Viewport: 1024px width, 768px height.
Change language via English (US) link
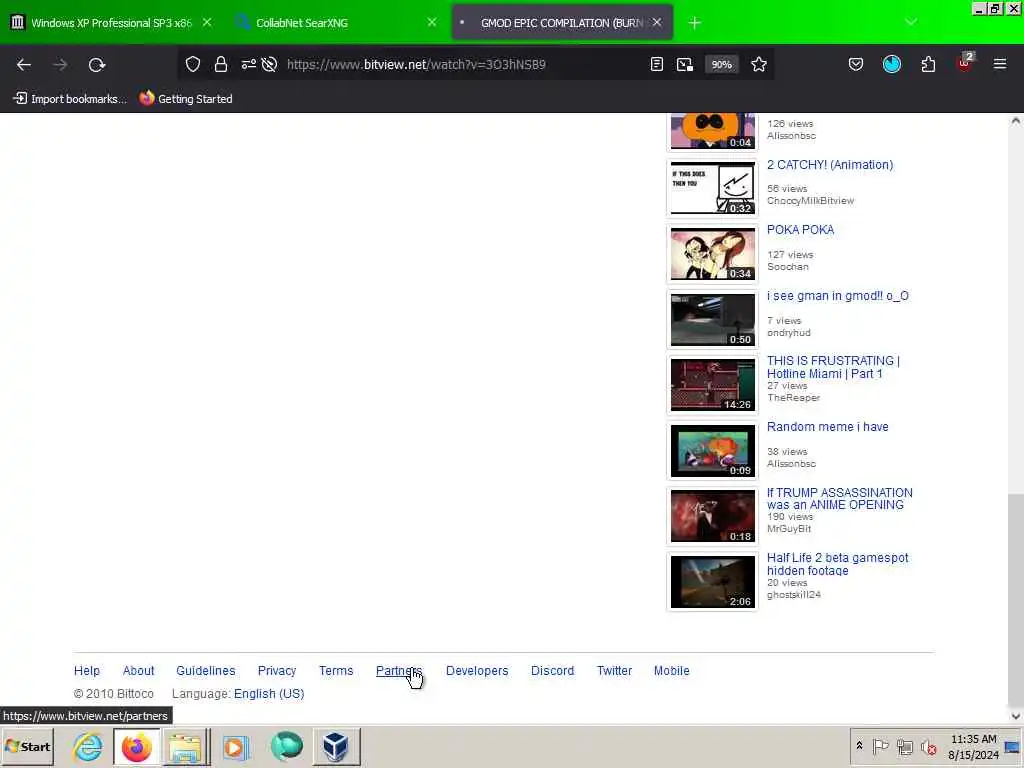click(269, 694)
